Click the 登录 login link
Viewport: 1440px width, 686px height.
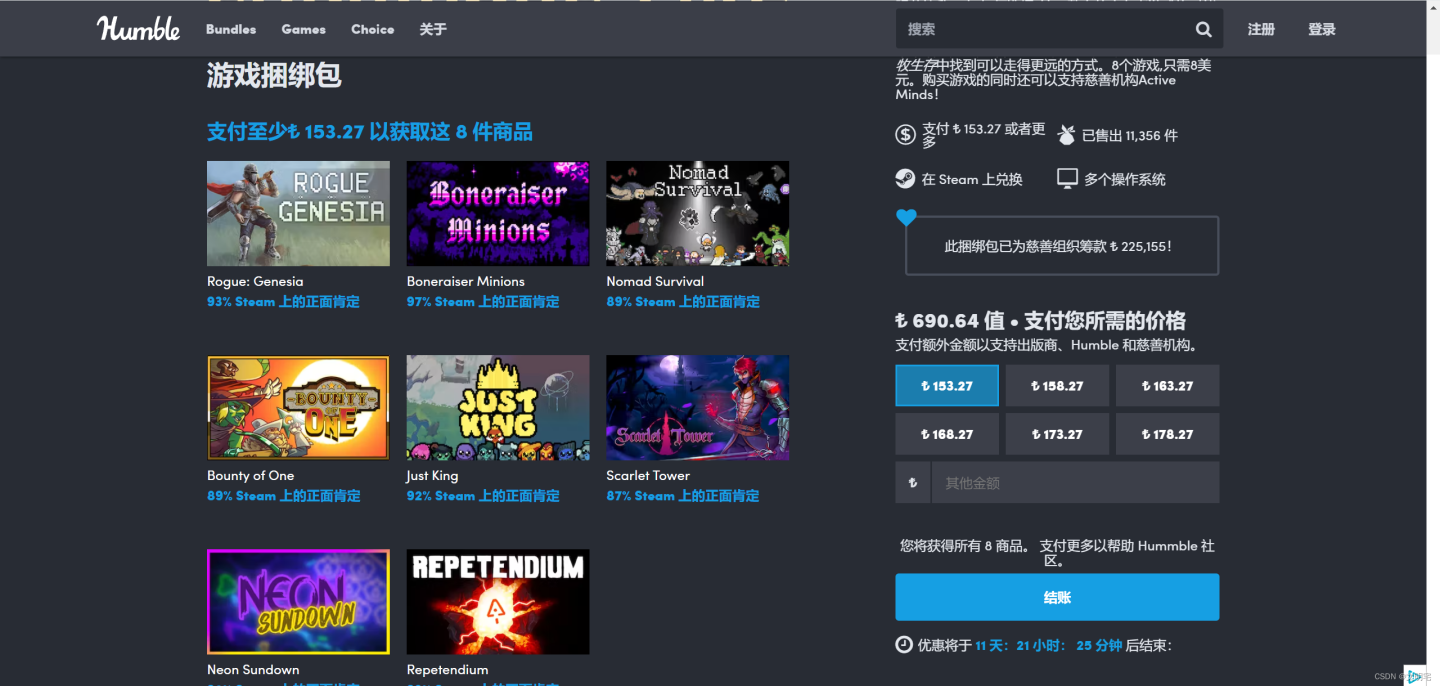click(1322, 29)
